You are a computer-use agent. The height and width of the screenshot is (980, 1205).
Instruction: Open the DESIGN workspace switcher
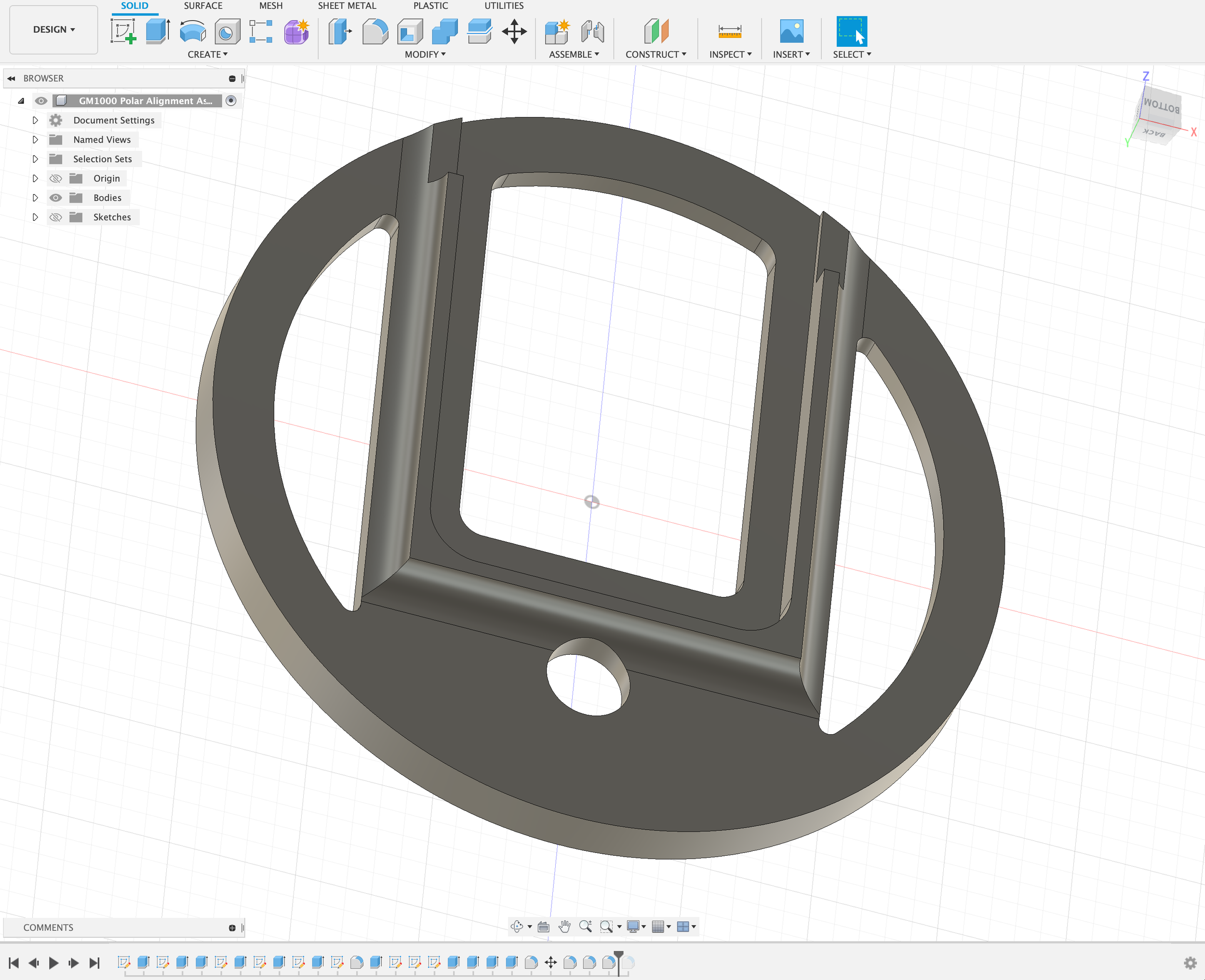[54, 29]
